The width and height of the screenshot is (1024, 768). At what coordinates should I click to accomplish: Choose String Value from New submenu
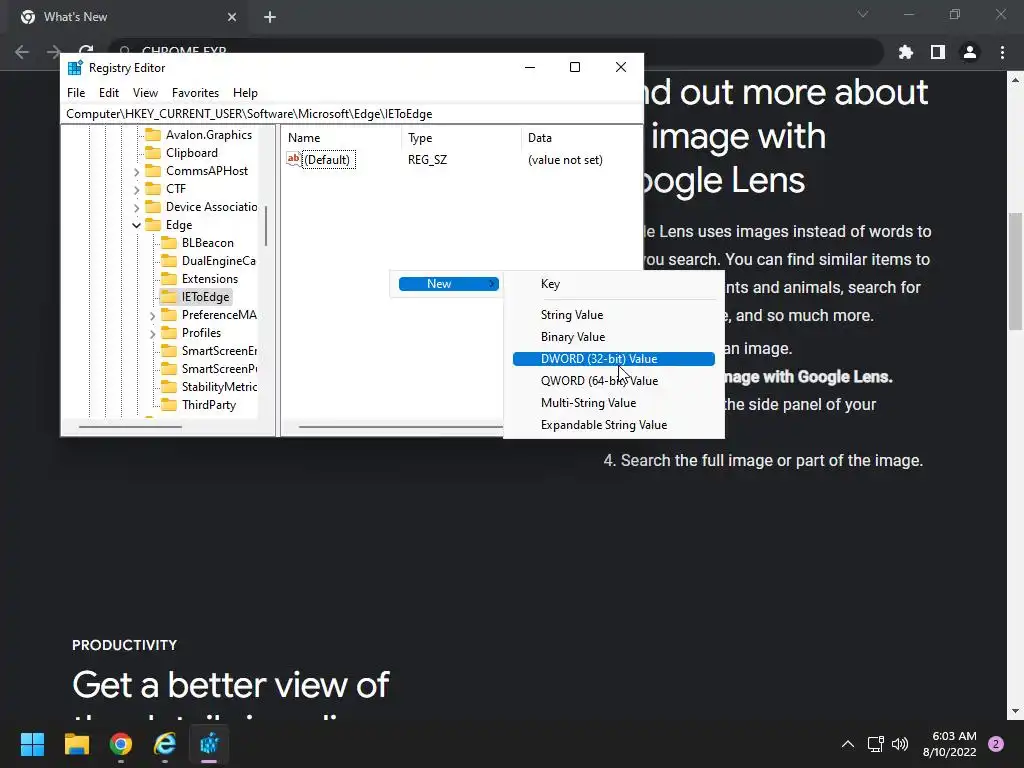(x=614, y=315)
